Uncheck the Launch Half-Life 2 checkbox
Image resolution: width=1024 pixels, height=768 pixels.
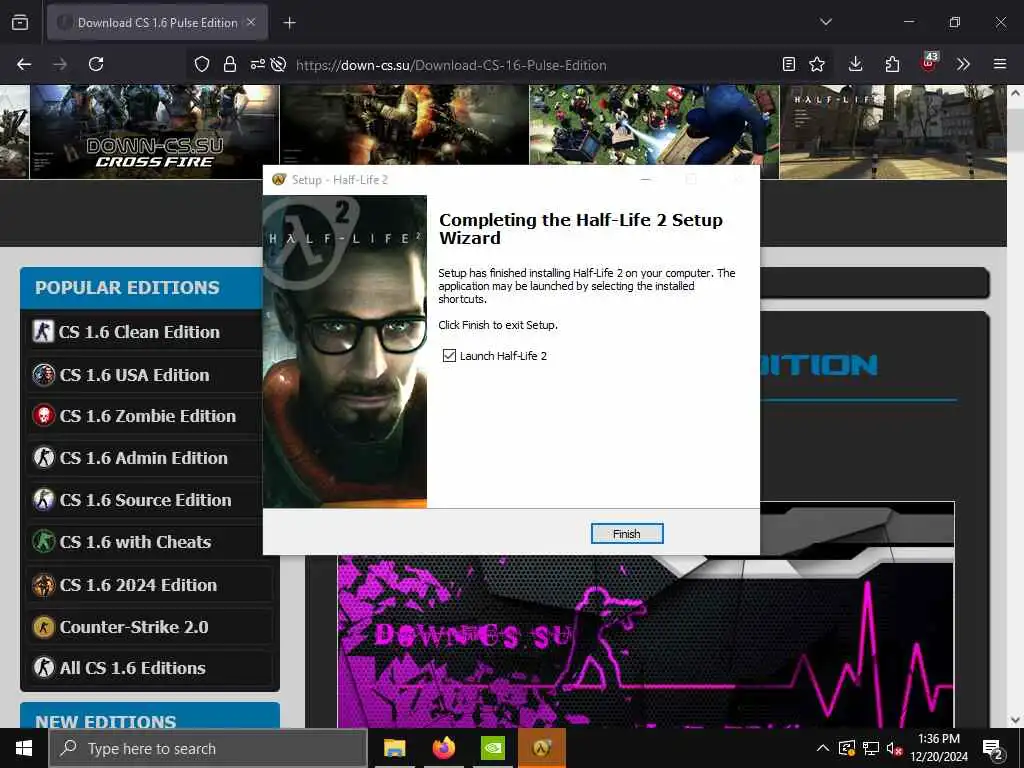click(449, 355)
